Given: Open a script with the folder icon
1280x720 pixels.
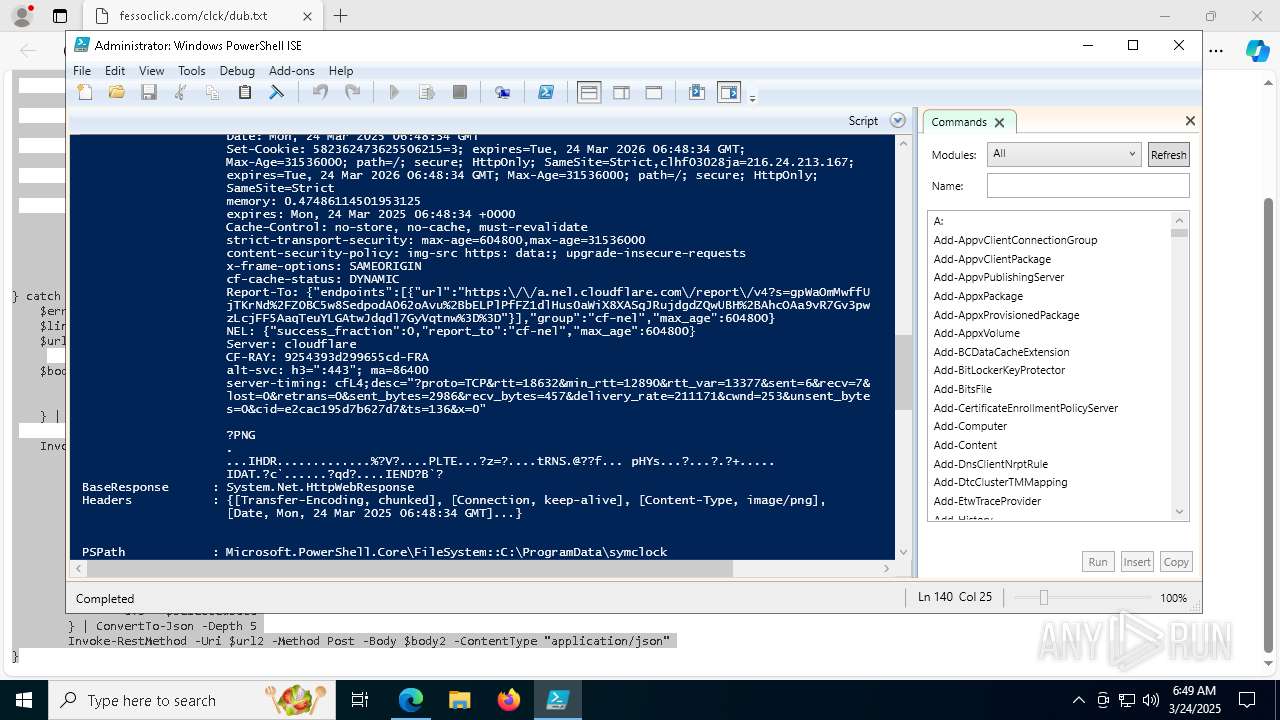Looking at the screenshot, I should click(x=117, y=93).
